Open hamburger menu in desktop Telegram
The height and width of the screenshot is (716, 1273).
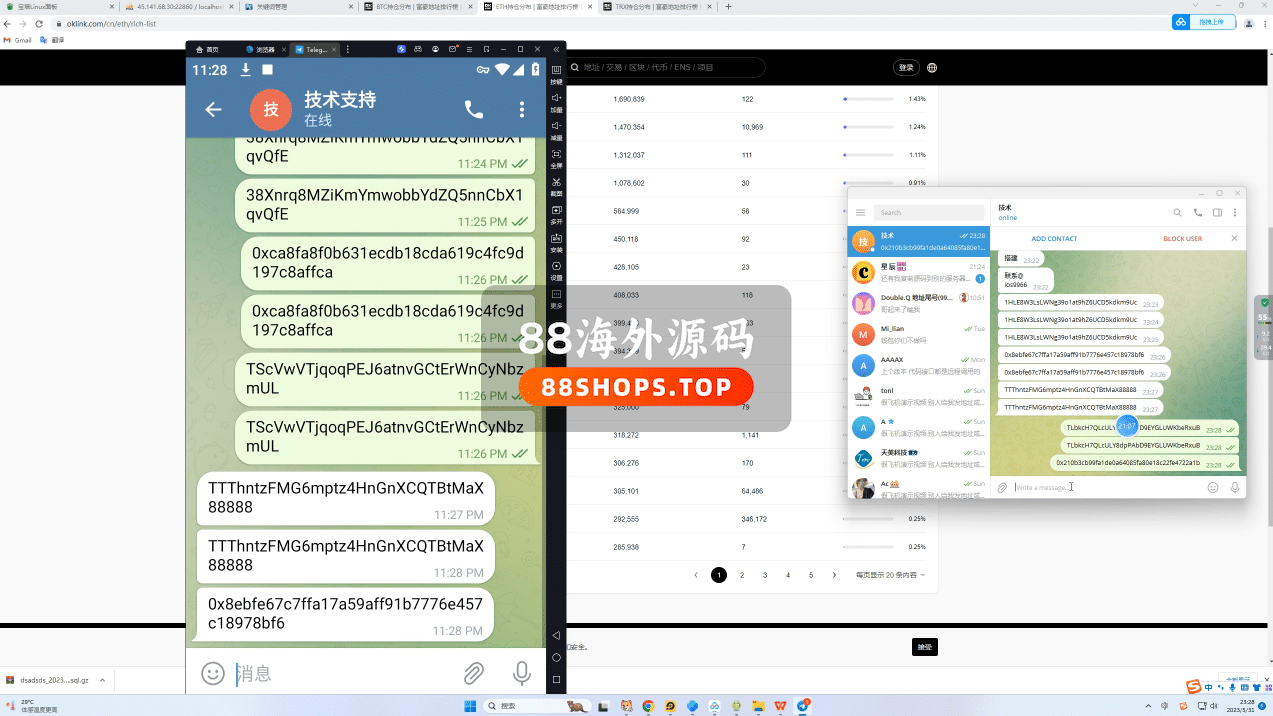861,212
